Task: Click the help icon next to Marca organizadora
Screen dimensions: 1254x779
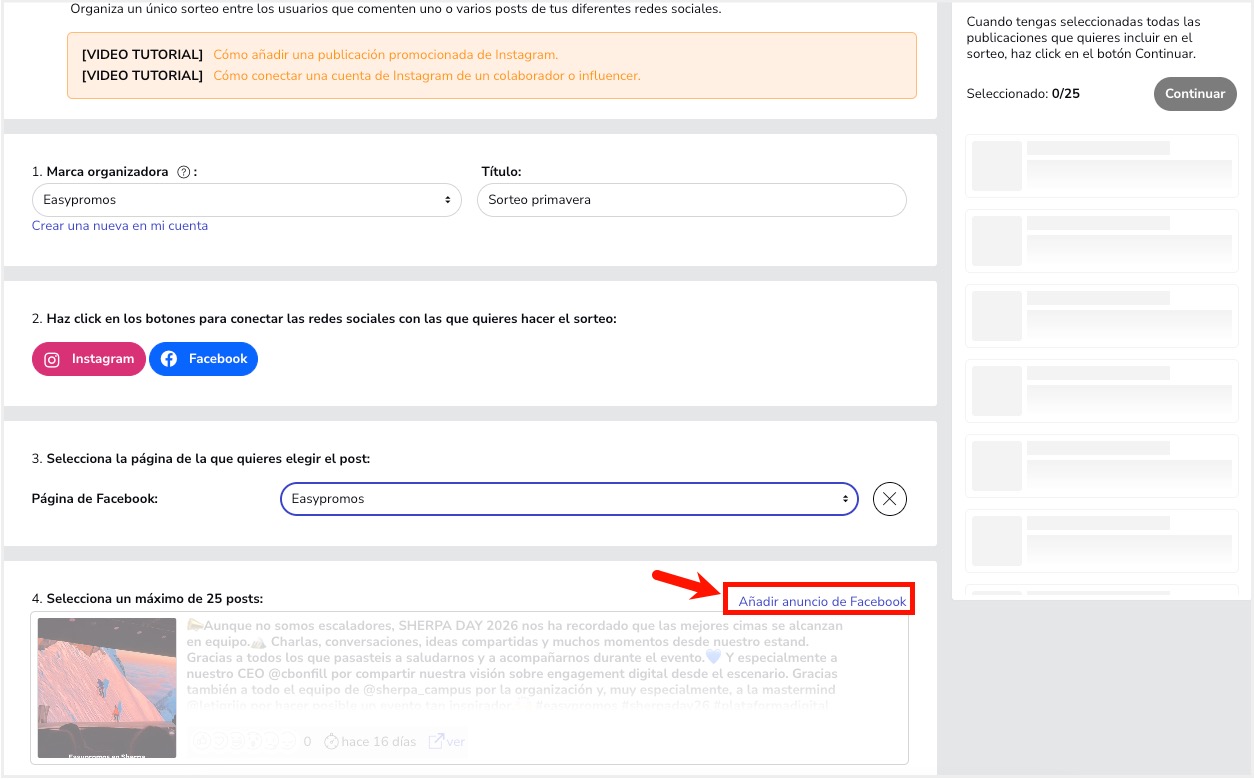Action: [x=184, y=172]
